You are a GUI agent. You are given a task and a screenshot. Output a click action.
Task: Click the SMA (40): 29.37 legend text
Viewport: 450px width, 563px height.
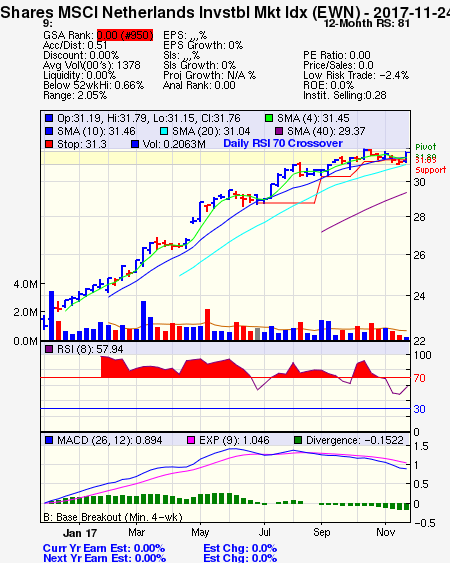[x=326, y=131]
